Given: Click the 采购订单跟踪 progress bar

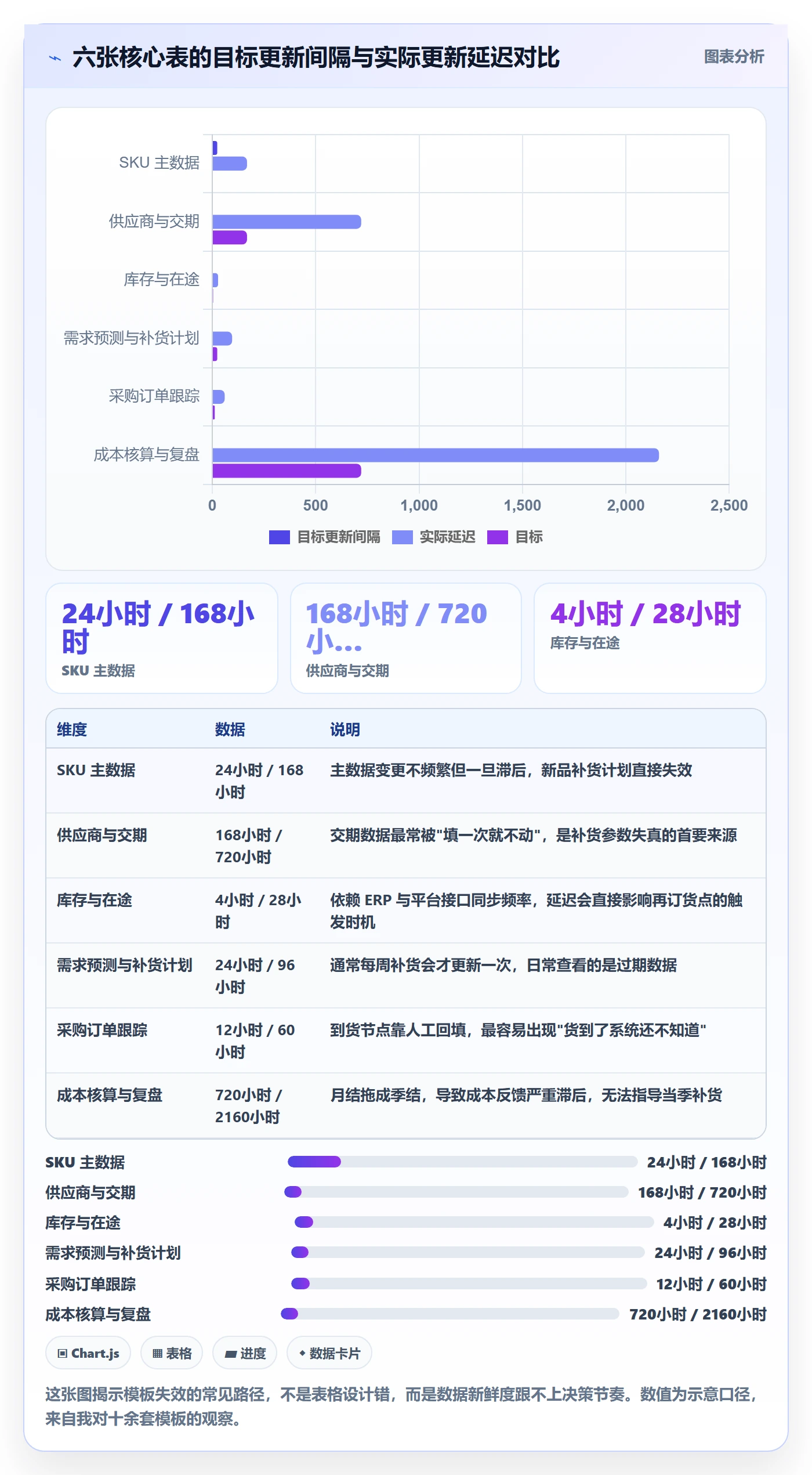Looking at the screenshot, I should [469, 1283].
